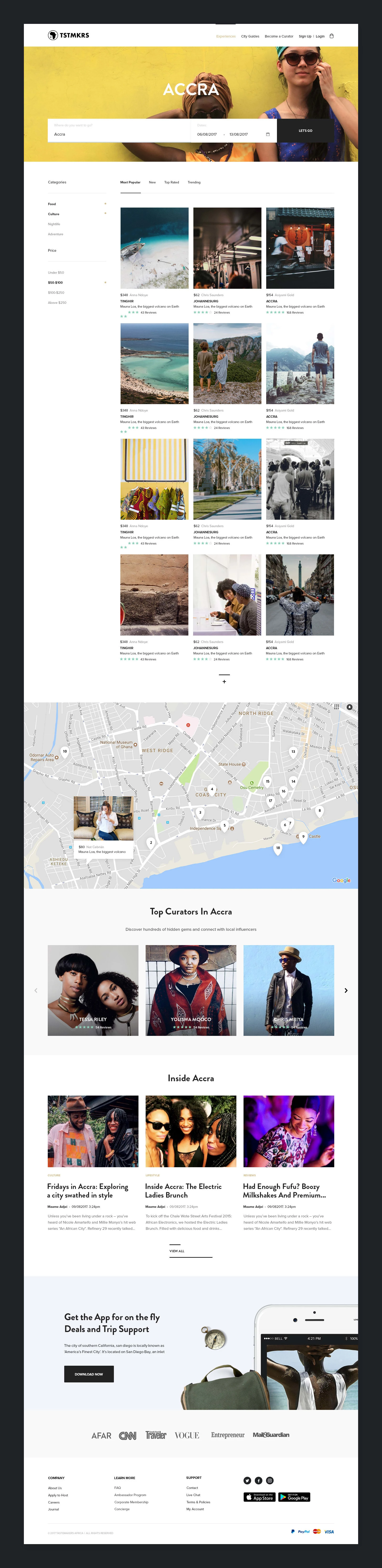Open the Electric Ladies Brunch article title
Viewport: 382px width, 1568px height.
coord(183,1191)
